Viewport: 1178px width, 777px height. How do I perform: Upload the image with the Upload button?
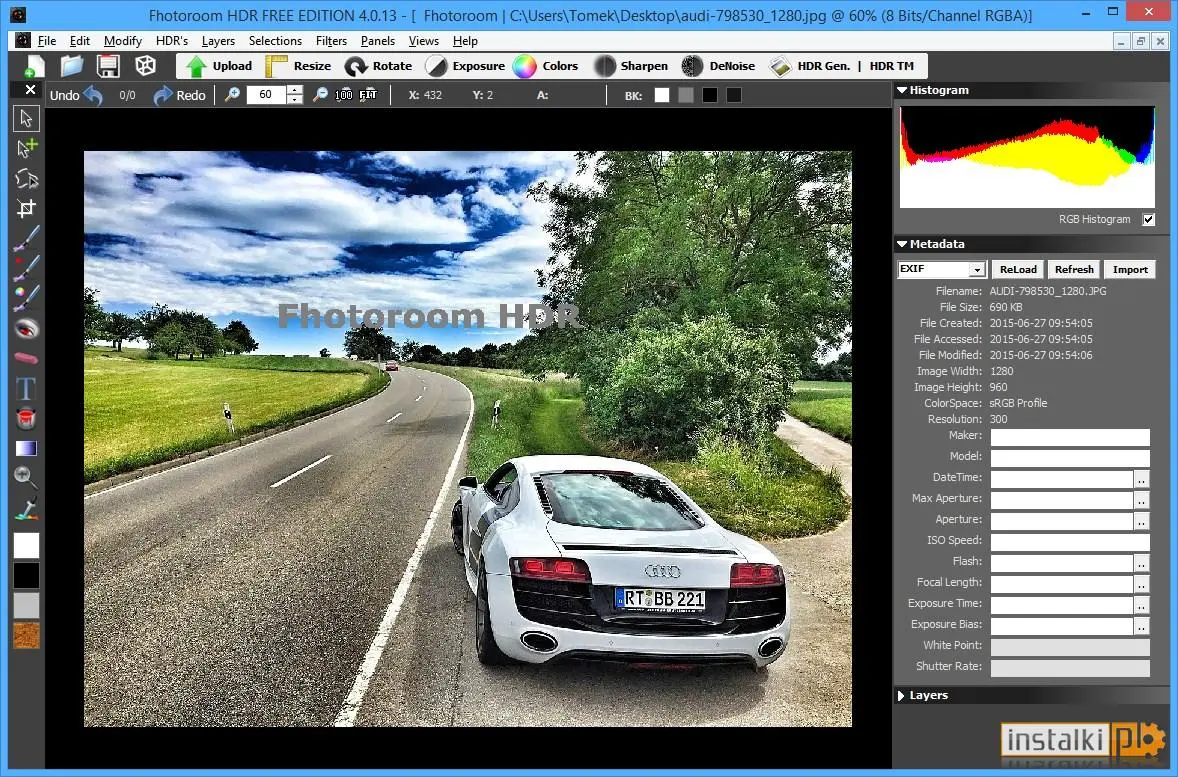click(x=219, y=66)
